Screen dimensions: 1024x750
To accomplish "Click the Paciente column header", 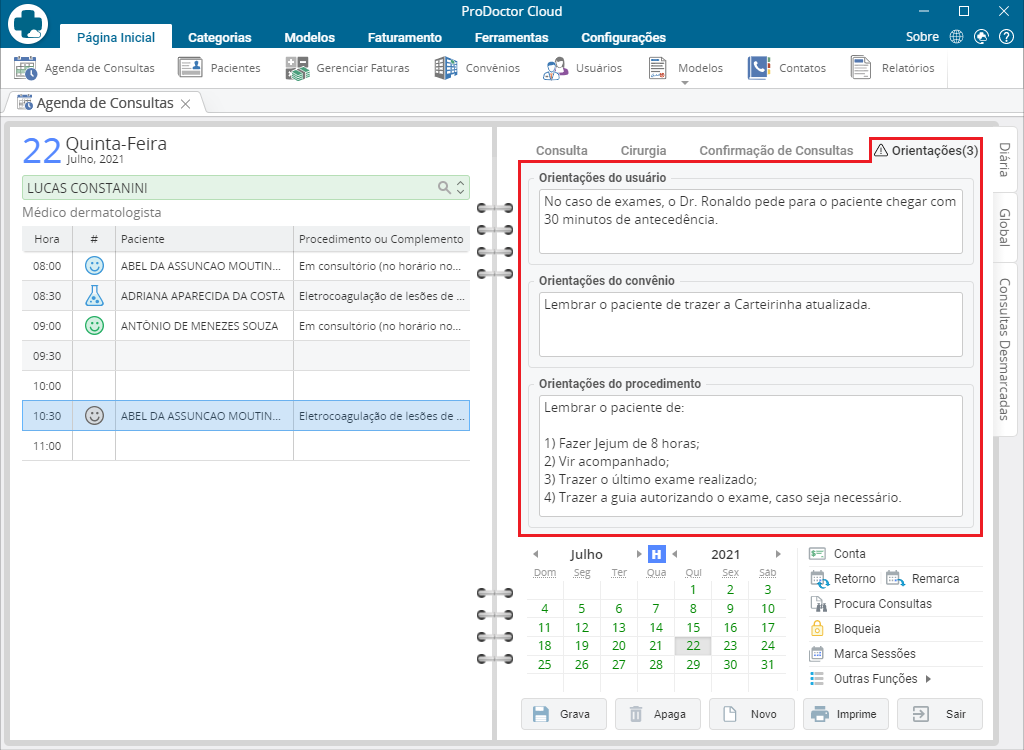I will click(204, 239).
